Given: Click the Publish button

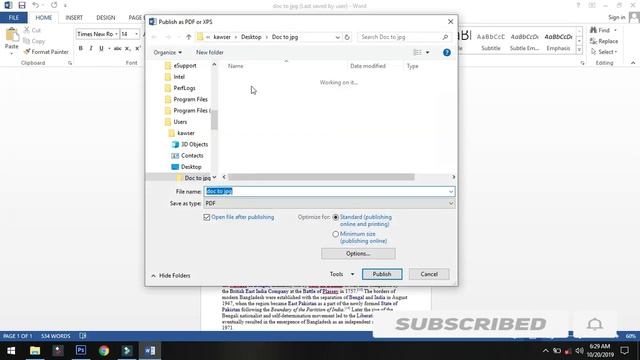Looking at the screenshot, I should (x=382, y=274).
